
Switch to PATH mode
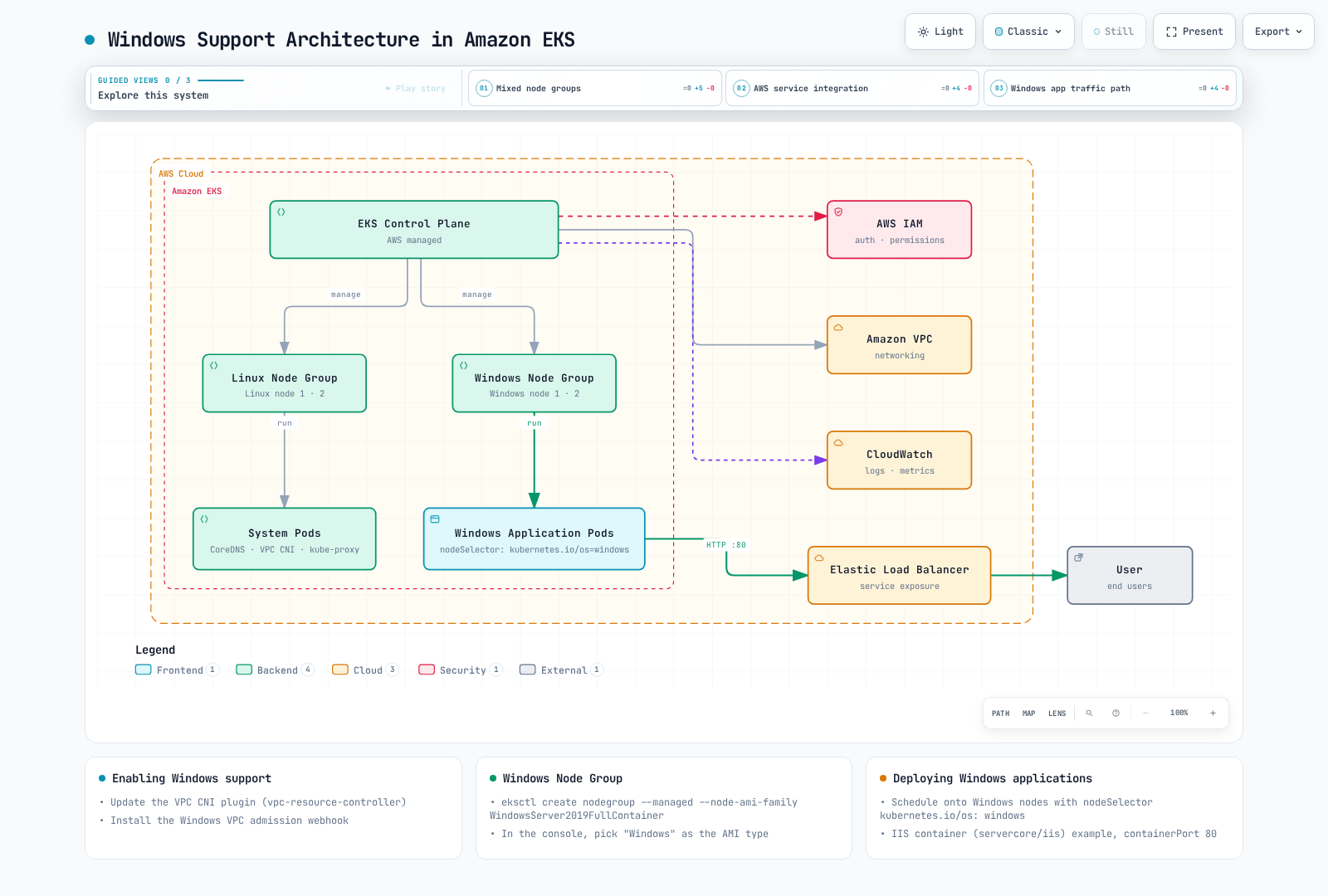[x=1001, y=713]
